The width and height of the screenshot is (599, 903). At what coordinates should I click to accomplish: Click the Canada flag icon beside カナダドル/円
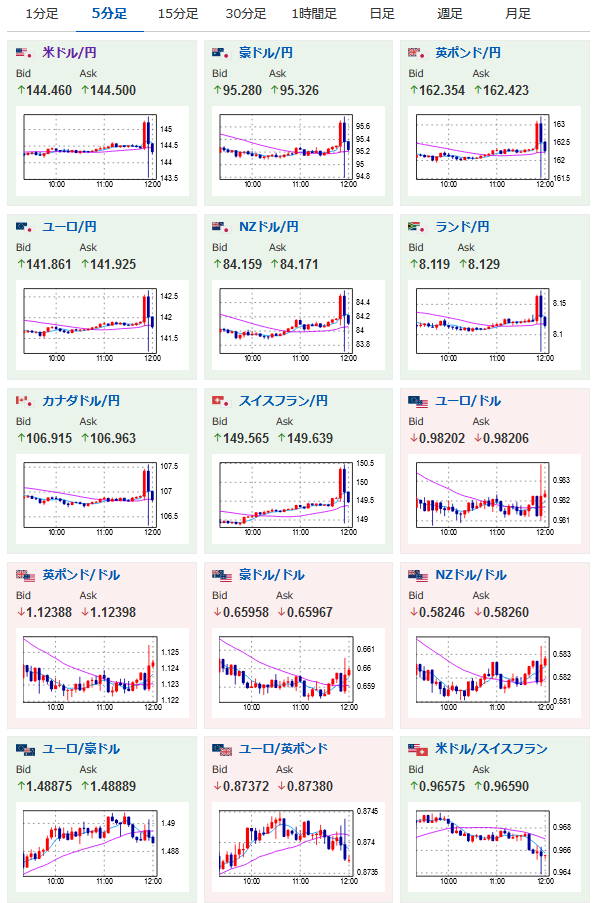pos(24,401)
